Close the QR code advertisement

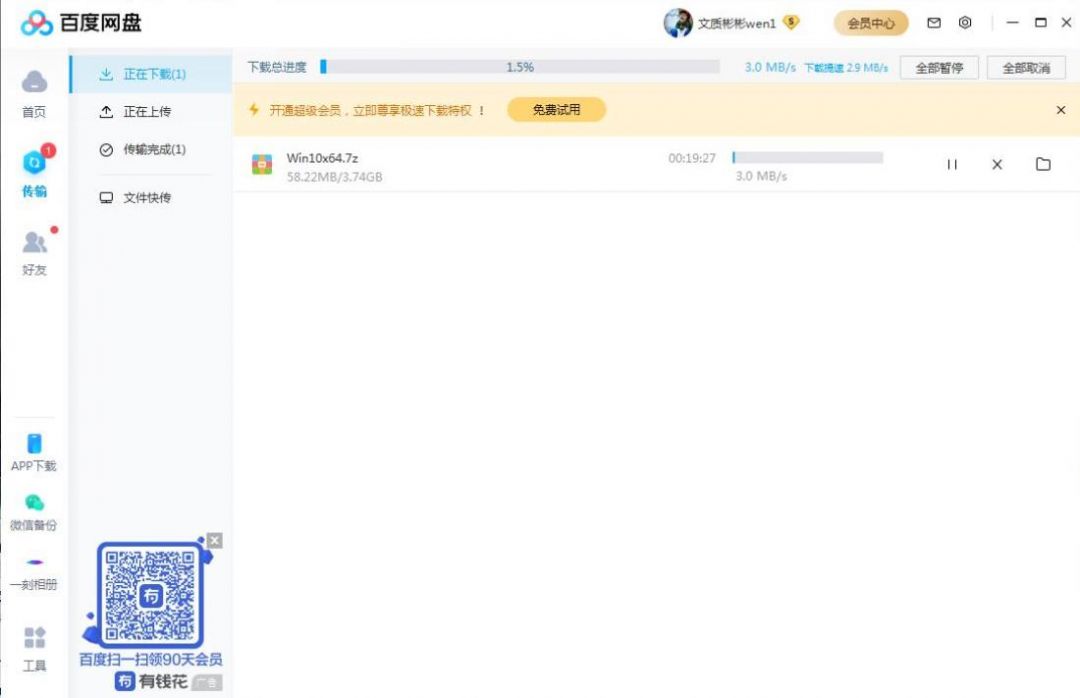(215, 540)
